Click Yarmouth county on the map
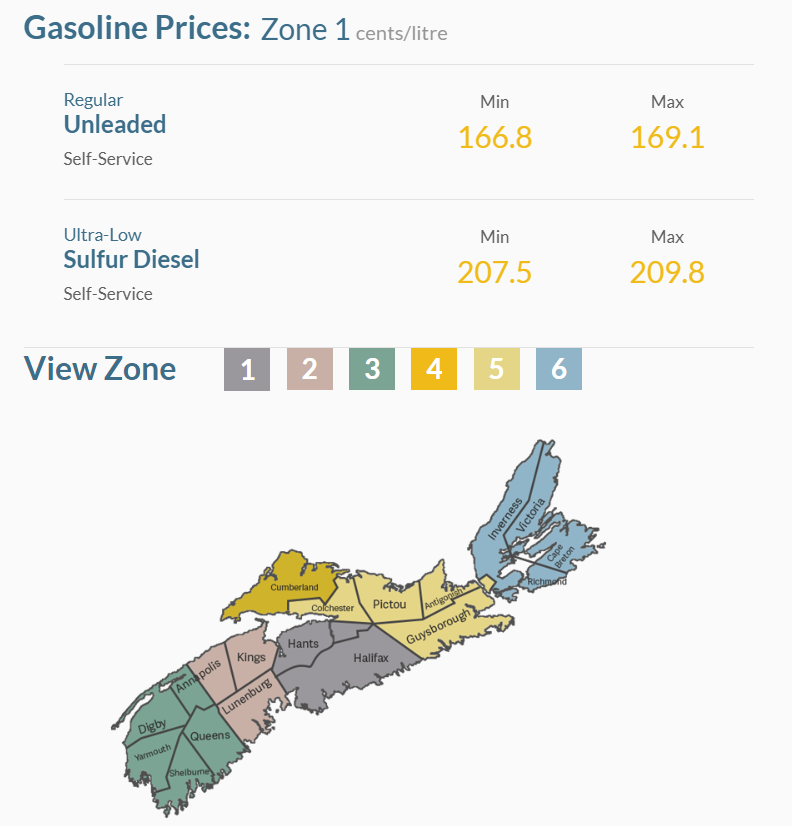The height and width of the screenshot is (826, 792). point(152,753)
